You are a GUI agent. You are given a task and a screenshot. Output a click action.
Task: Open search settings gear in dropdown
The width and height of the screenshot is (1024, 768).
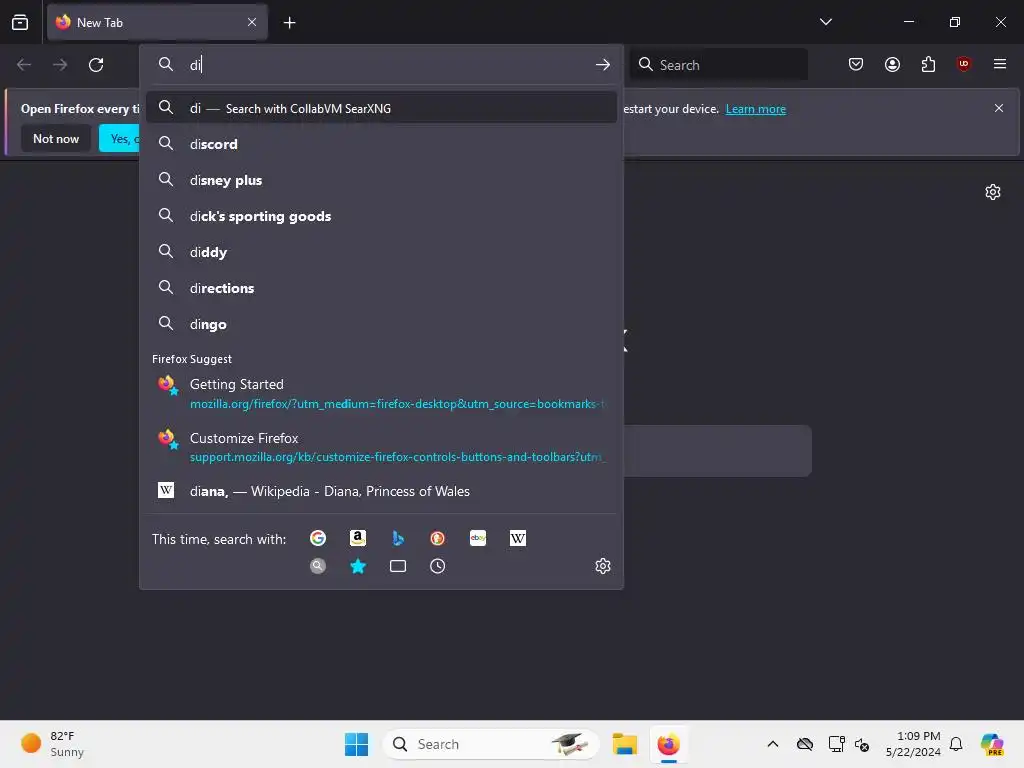pyautogui.click(x=603, y=566)
